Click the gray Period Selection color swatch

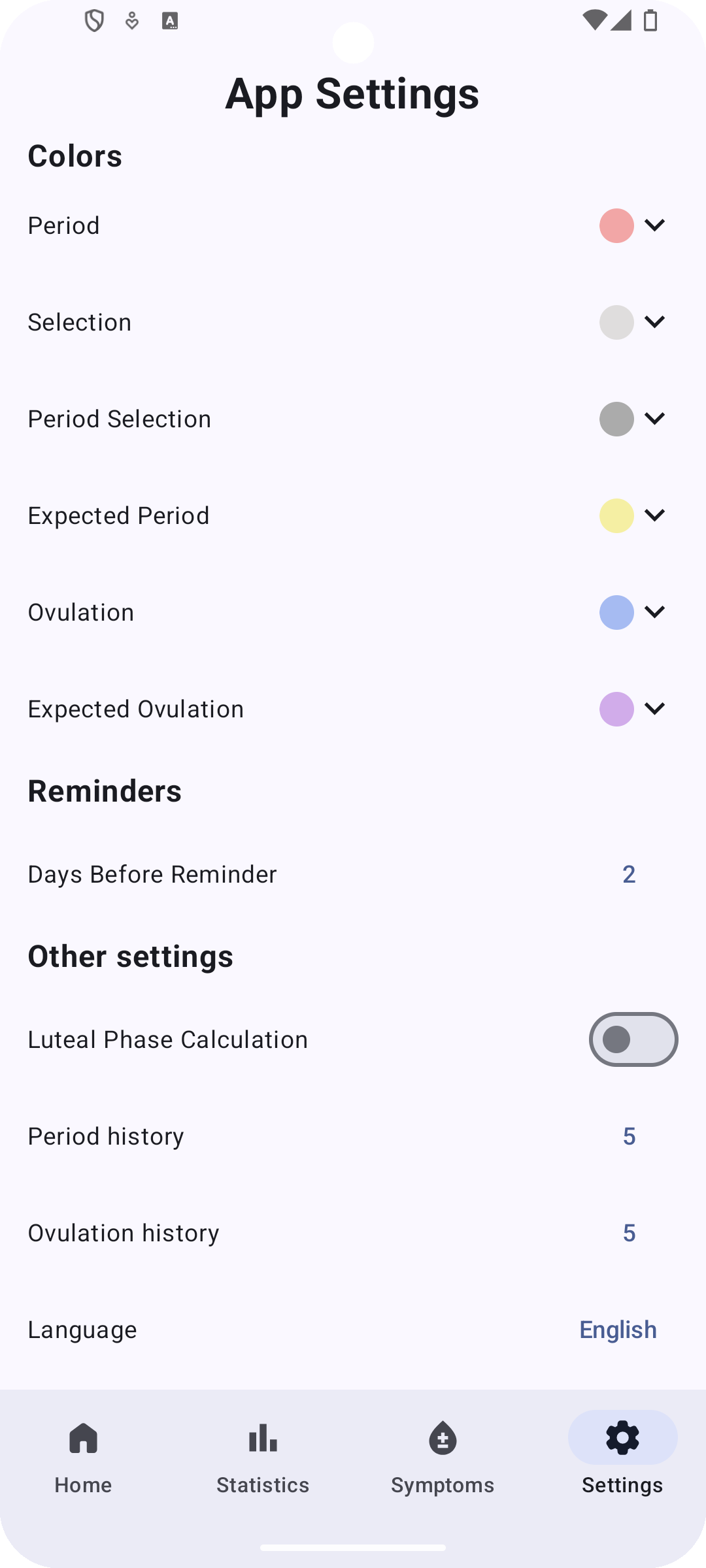click(x=616, y=419)
